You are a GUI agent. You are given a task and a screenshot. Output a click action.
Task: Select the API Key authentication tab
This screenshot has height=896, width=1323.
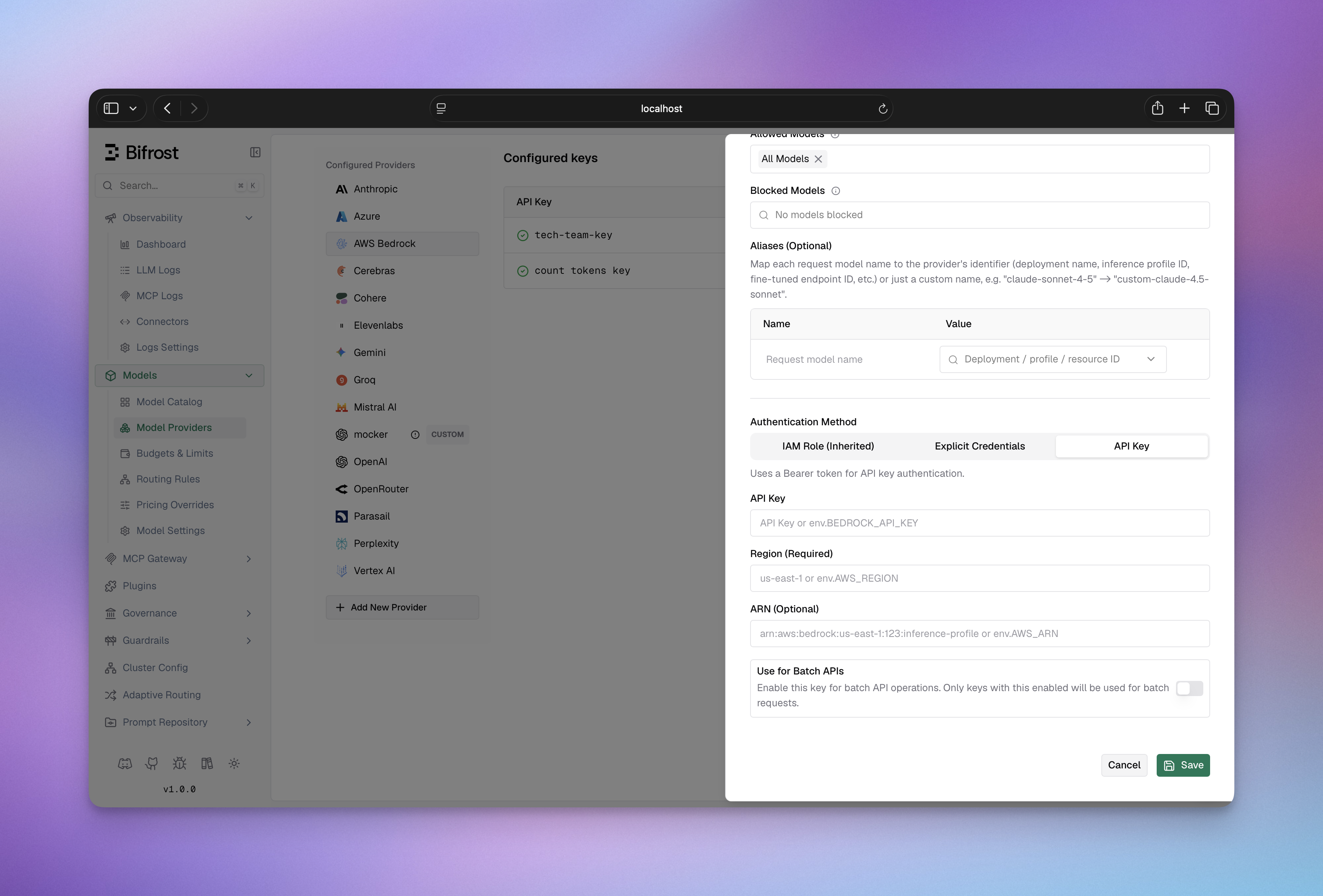(1131, 446)
